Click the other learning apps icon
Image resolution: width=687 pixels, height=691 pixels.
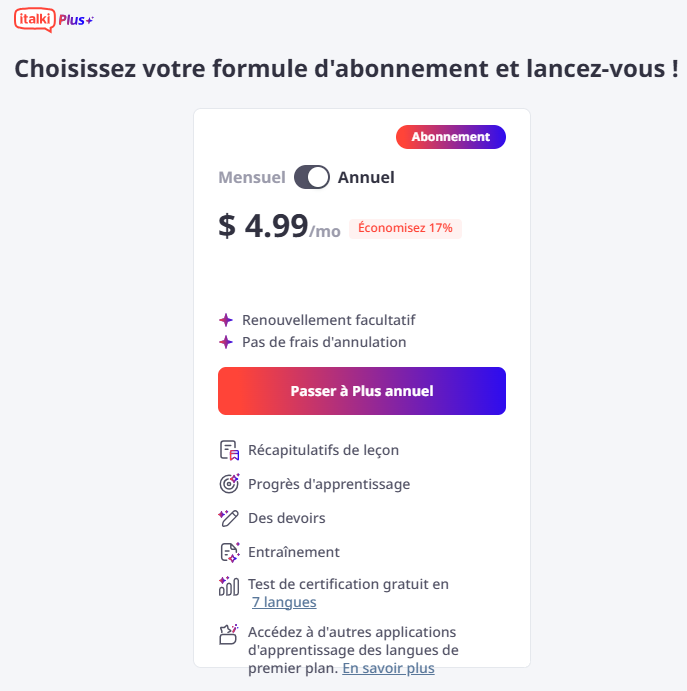tap(229, 634)
